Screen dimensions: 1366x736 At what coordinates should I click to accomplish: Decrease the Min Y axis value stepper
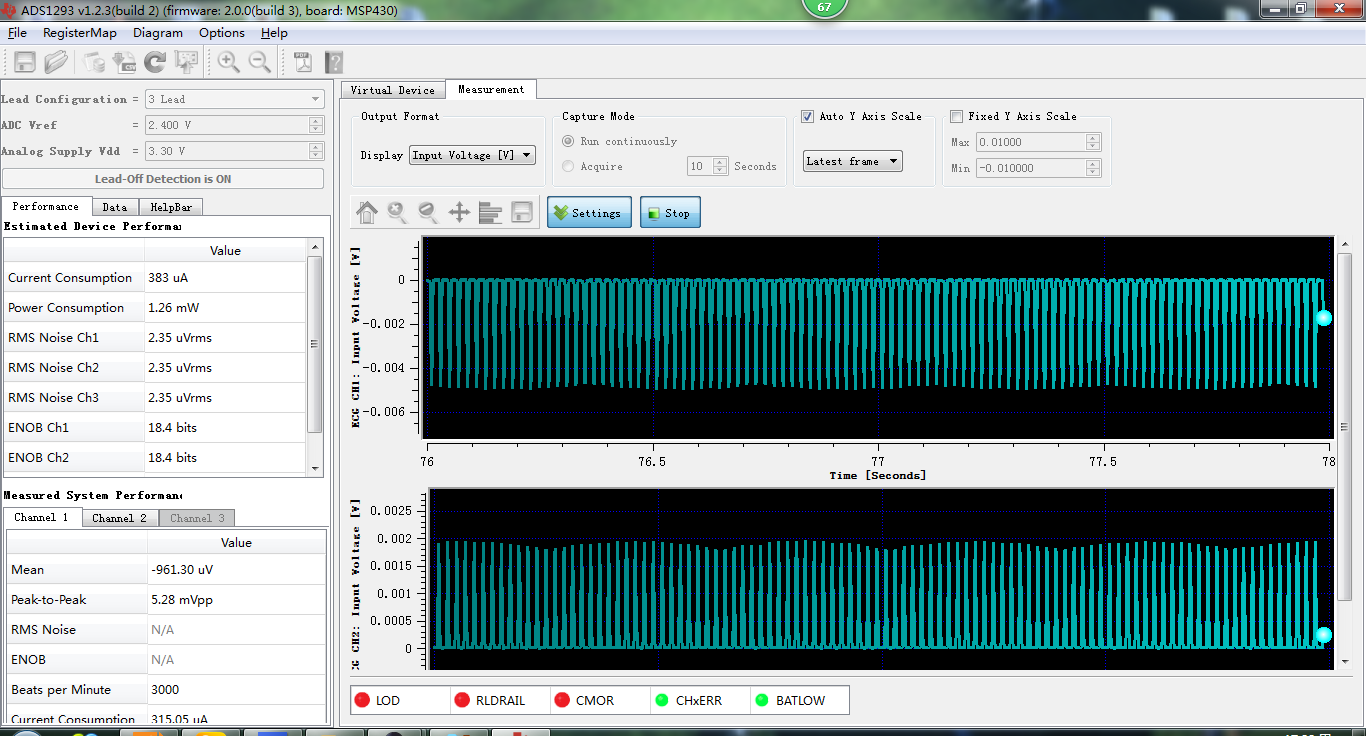tap(1093, 172)
